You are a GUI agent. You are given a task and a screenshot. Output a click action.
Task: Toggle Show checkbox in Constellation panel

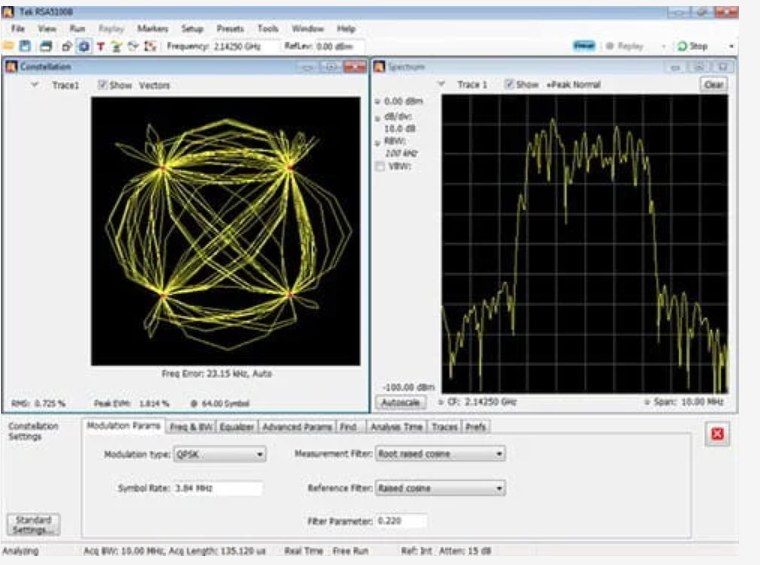[103, 86]
